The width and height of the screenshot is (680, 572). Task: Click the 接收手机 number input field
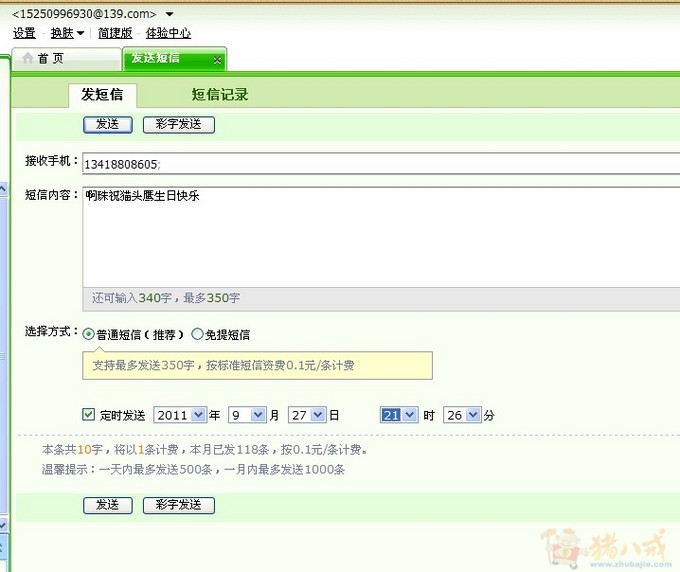click(x=381, y=164)
